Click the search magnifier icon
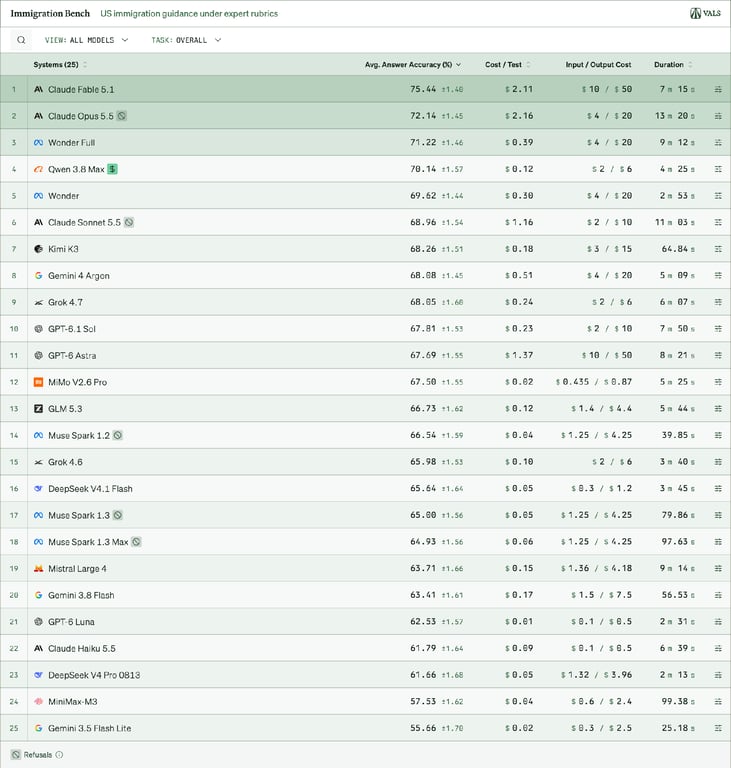731x768 pixels. (21, 40)
